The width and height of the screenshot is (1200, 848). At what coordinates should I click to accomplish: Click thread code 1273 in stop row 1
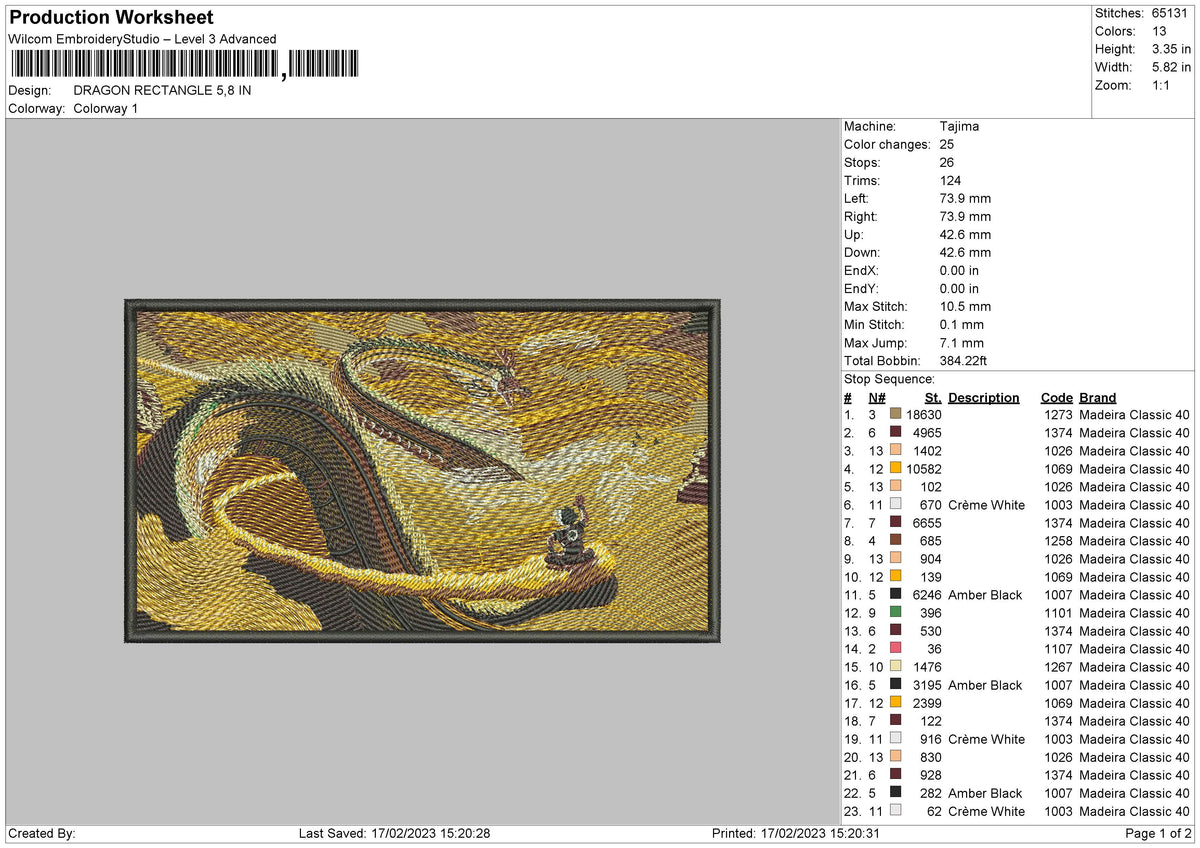(1058, 414)
